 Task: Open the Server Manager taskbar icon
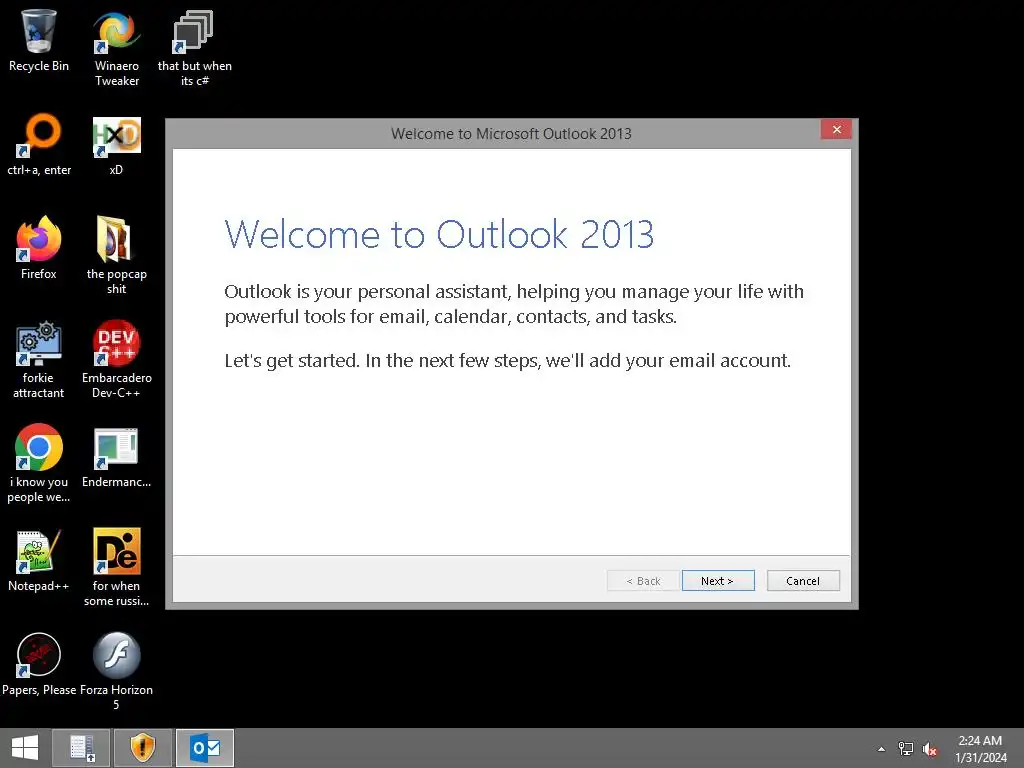[82, 748]
